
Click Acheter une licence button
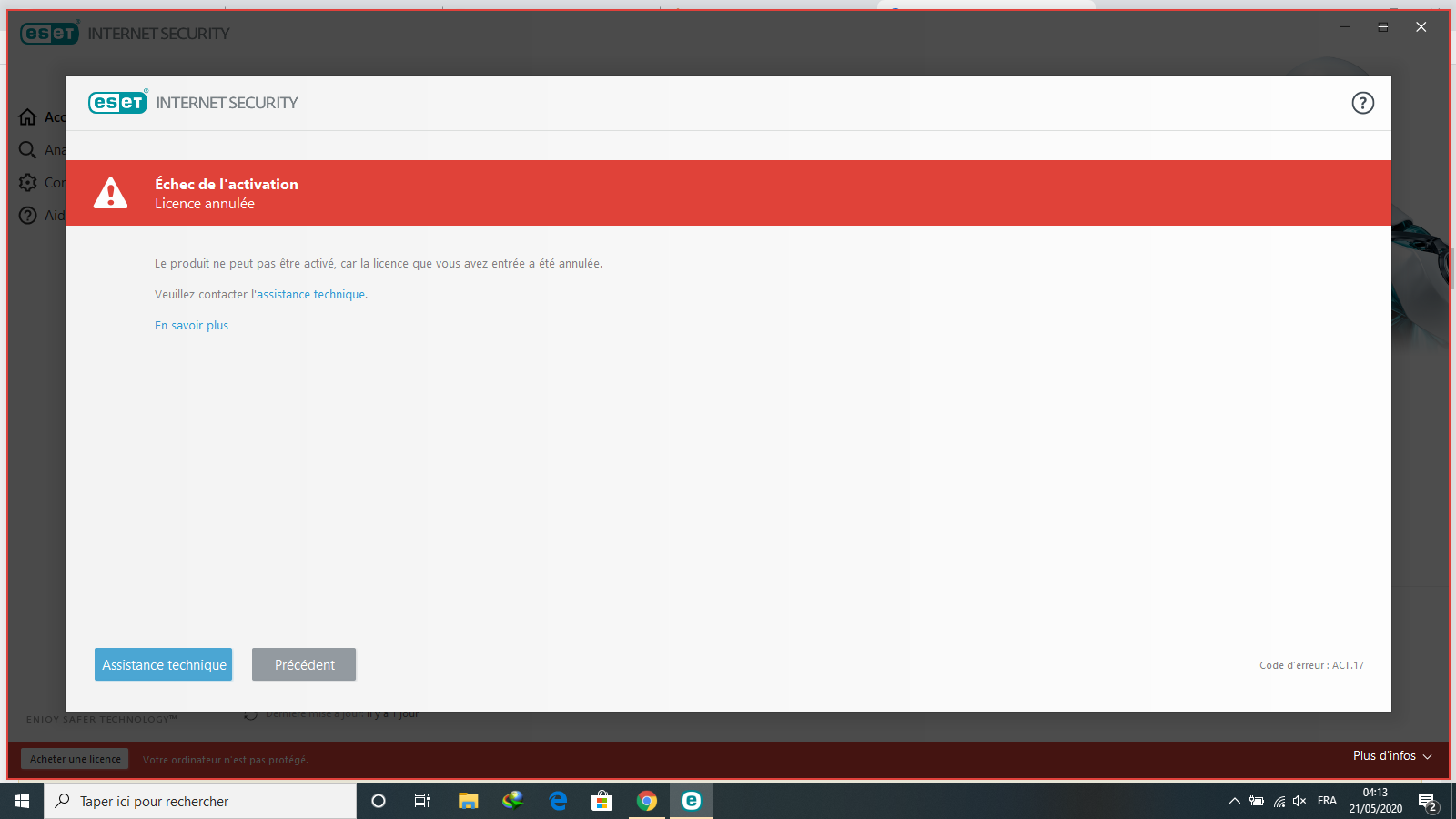click(75, 759)
